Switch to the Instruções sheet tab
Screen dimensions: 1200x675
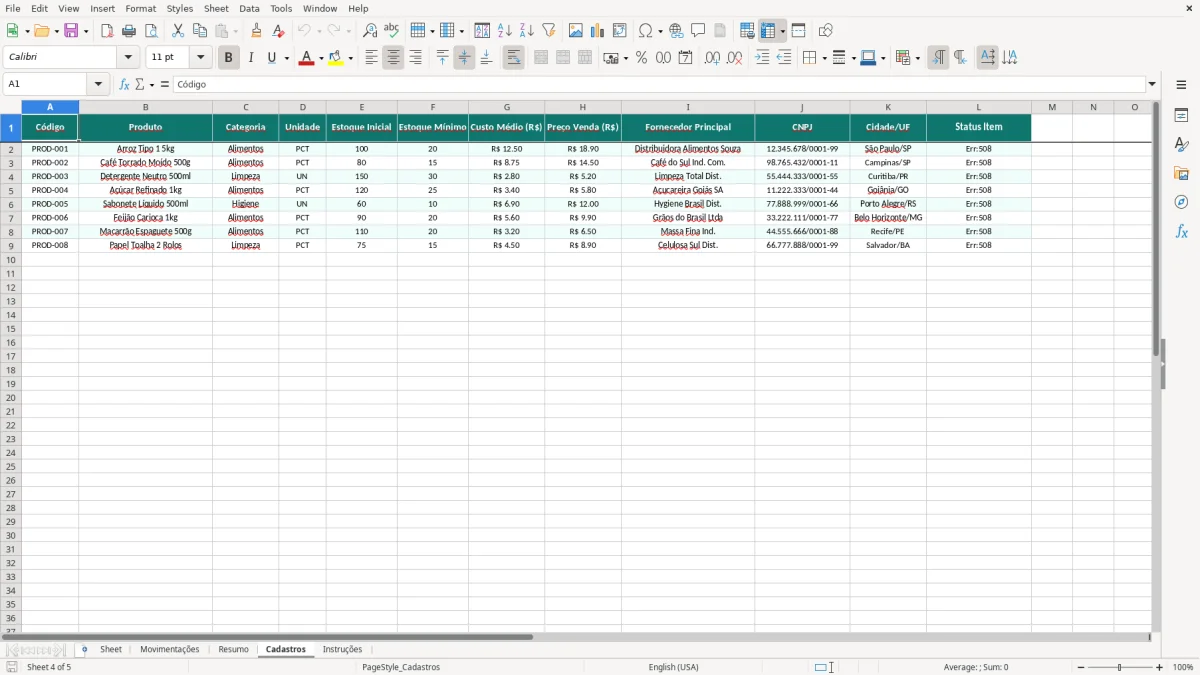[342, 649]
